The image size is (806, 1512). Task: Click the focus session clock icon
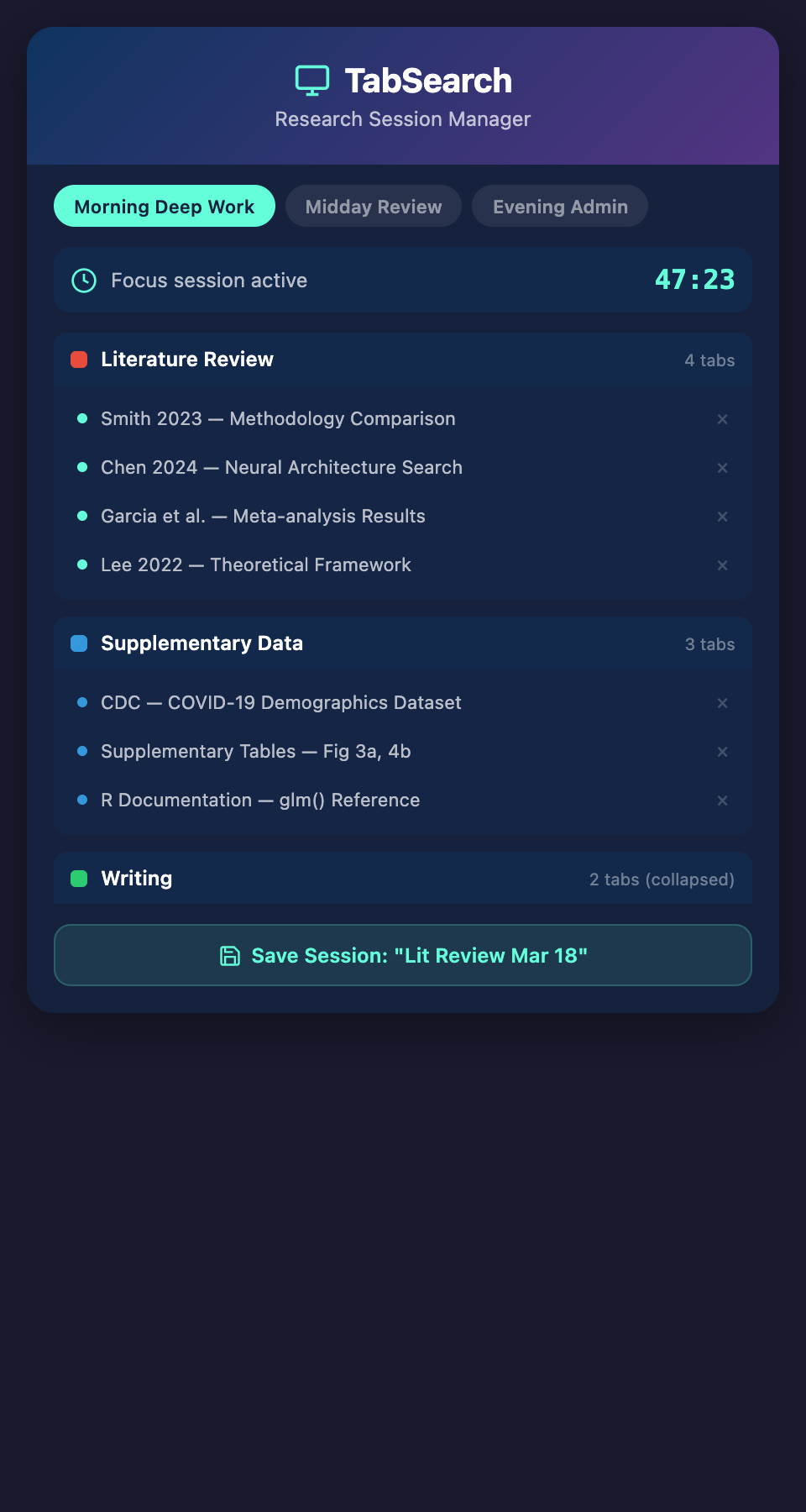coord(84,281)
